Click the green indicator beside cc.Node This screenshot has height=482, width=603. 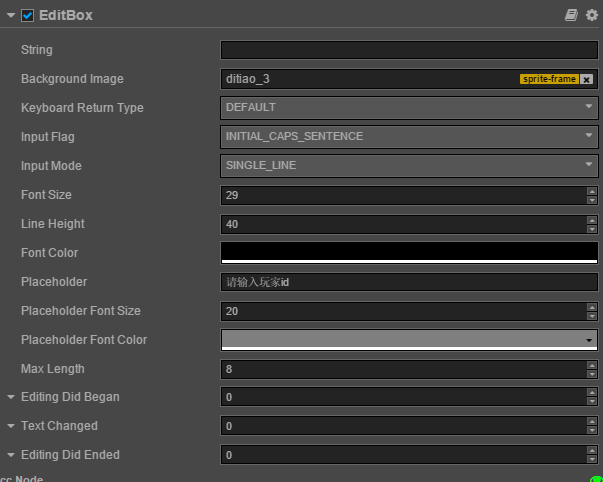tap(596, 479)
